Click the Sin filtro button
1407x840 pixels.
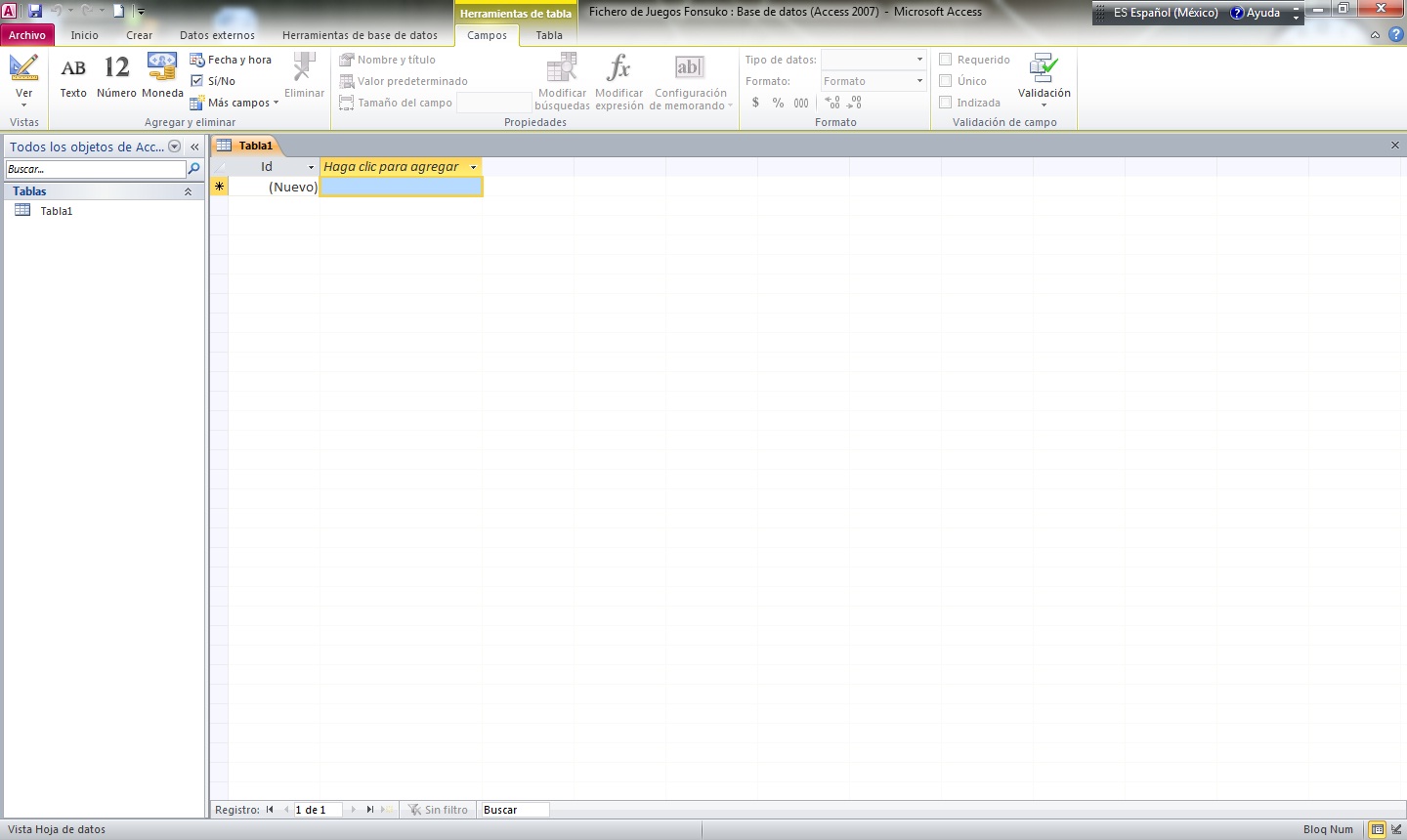[x=438, y=809]
